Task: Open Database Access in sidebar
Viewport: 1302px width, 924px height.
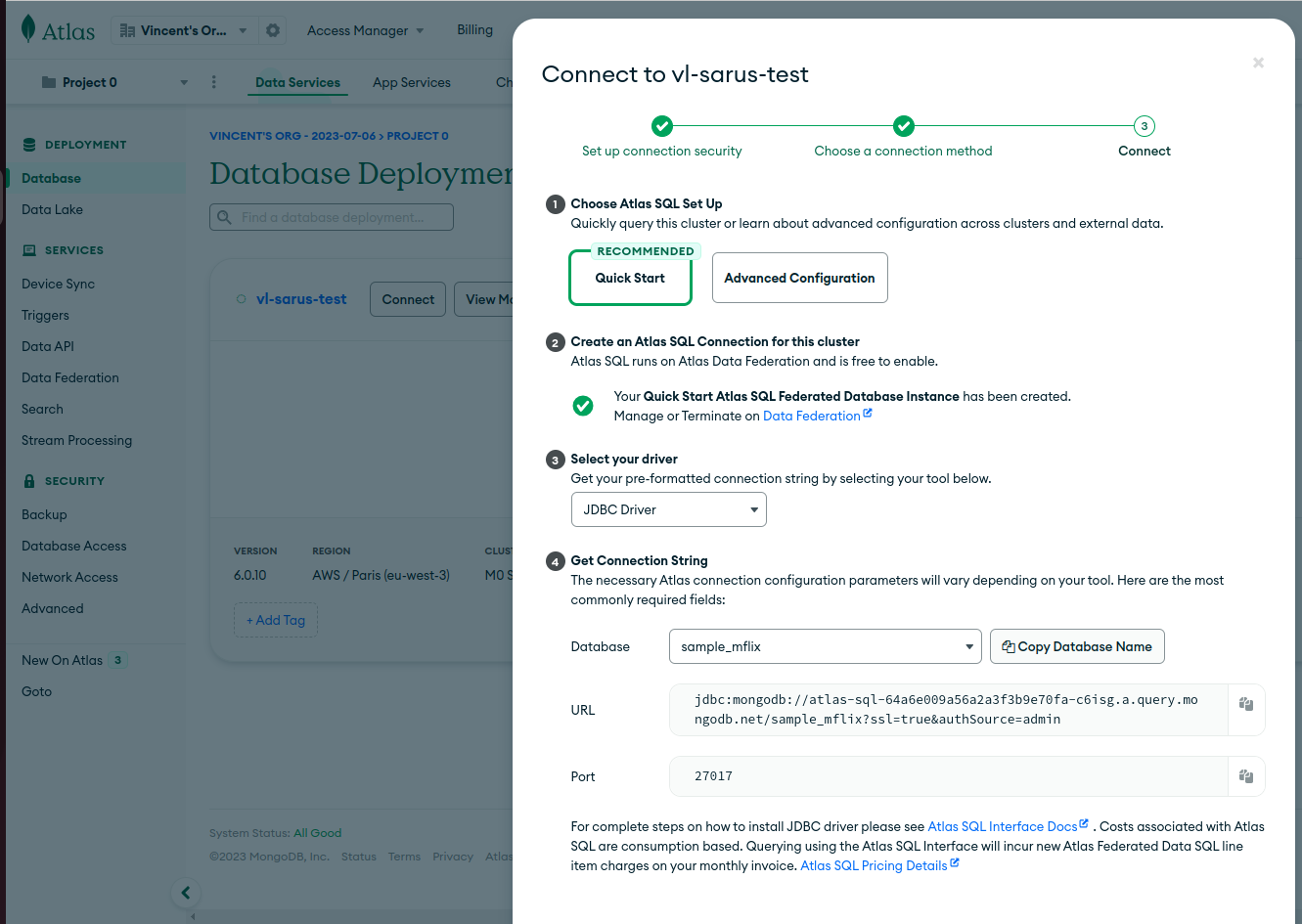Action: pyautogui.click(x=74, y=546)
